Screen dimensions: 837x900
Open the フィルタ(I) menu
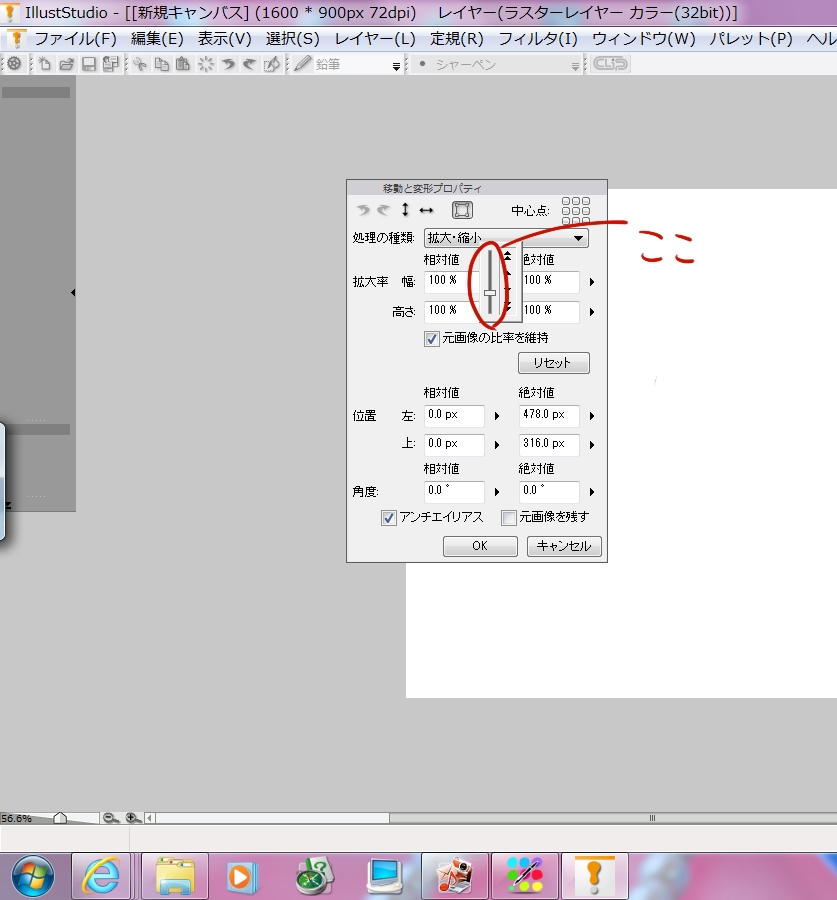(x=538, y=39)
